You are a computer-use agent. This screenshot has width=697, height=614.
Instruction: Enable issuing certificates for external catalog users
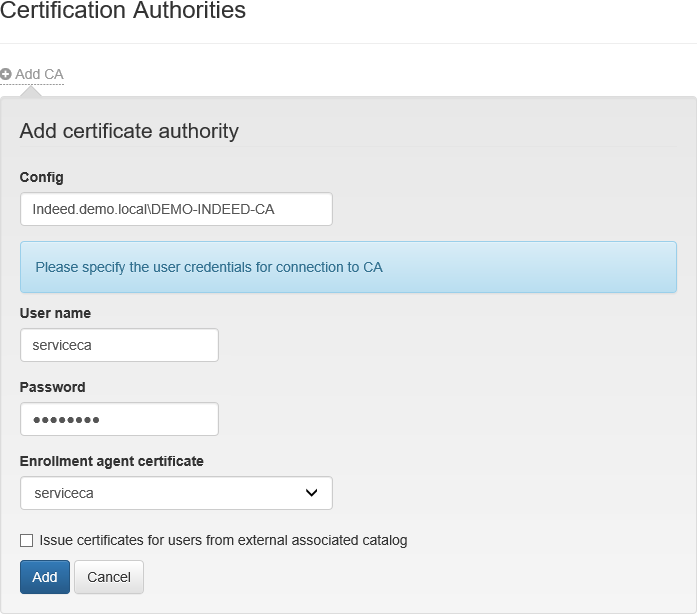(x=27, y=541)
